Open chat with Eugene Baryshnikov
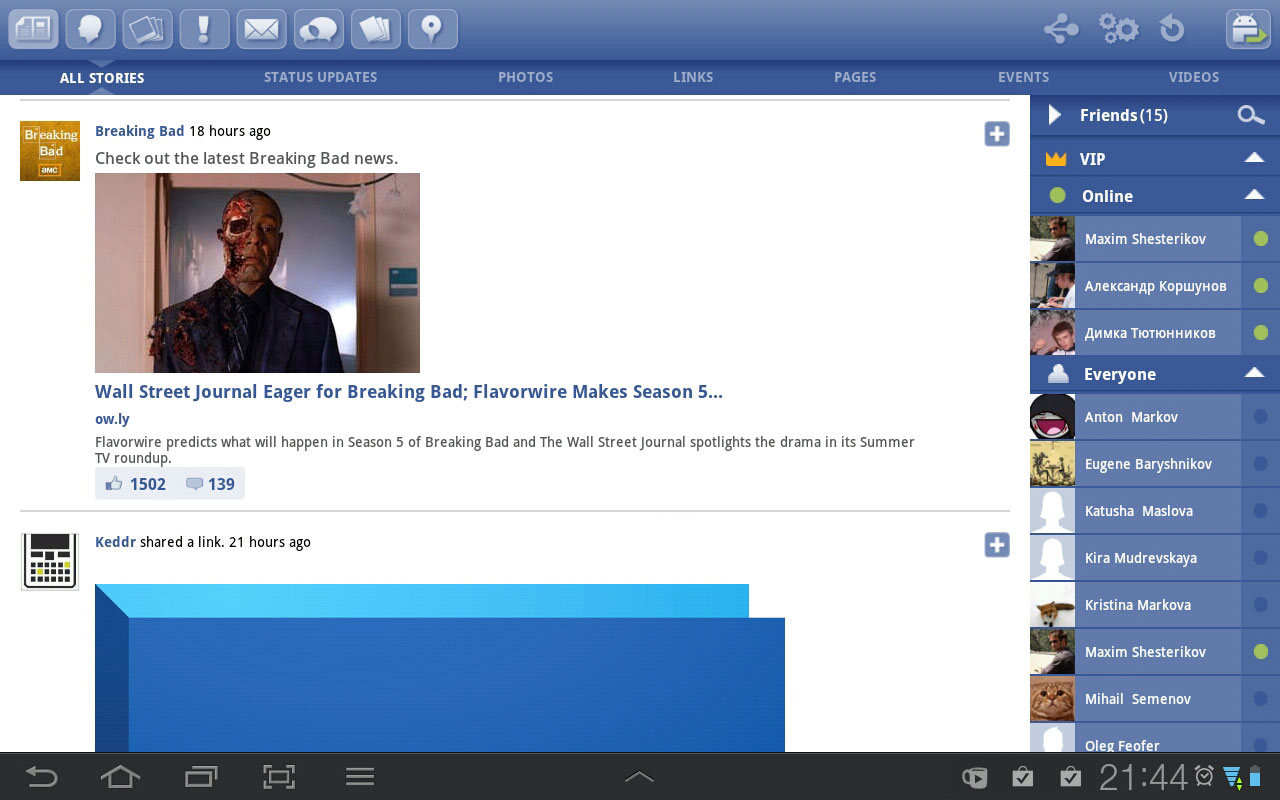Viewport: 1280px width, 800px height. 1155,464
